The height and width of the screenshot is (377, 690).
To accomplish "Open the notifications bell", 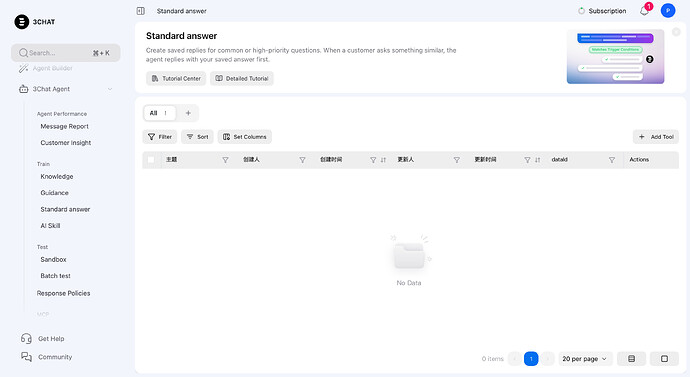I will [644, 11].
